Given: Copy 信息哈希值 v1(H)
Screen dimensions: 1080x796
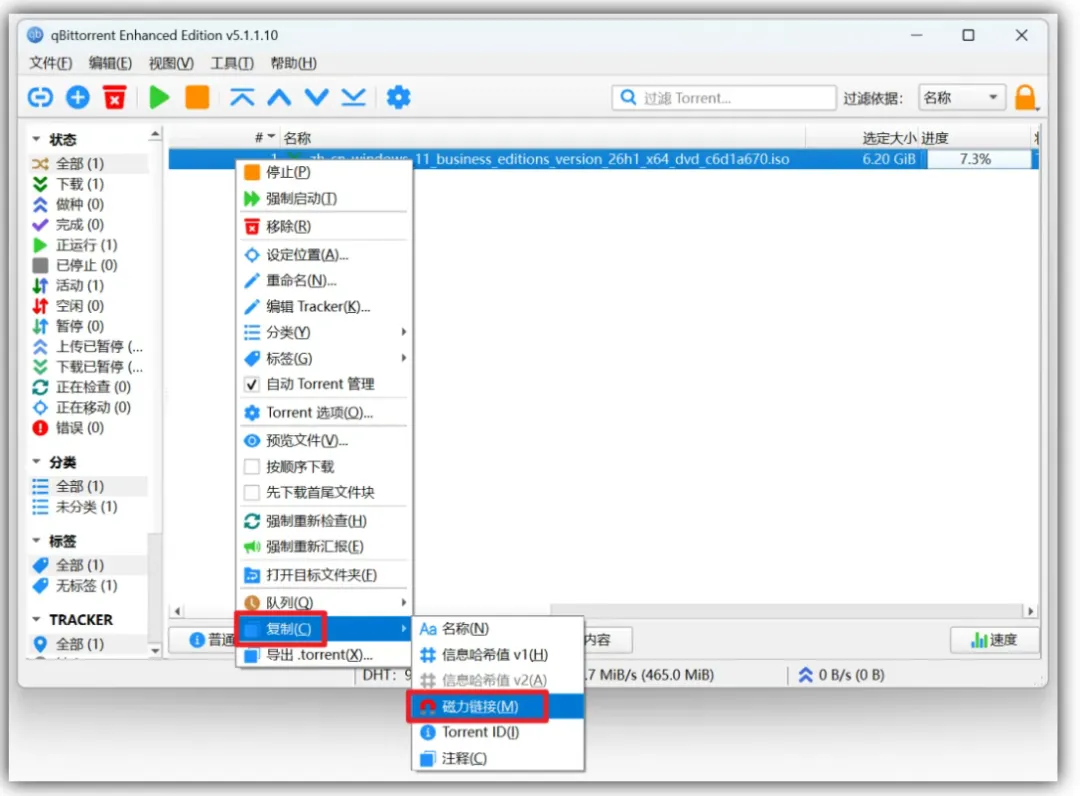Looking at the screenshot, I should pyautogui.click(x=497, y=655).
